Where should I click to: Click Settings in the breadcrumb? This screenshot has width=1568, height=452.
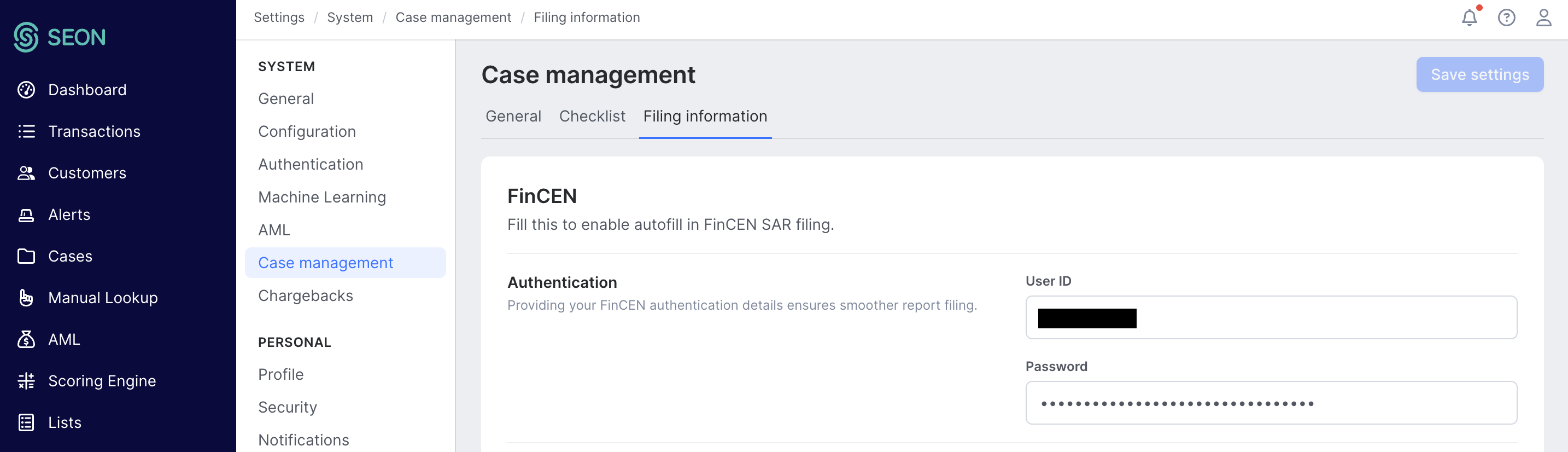[x=279, y=18]
